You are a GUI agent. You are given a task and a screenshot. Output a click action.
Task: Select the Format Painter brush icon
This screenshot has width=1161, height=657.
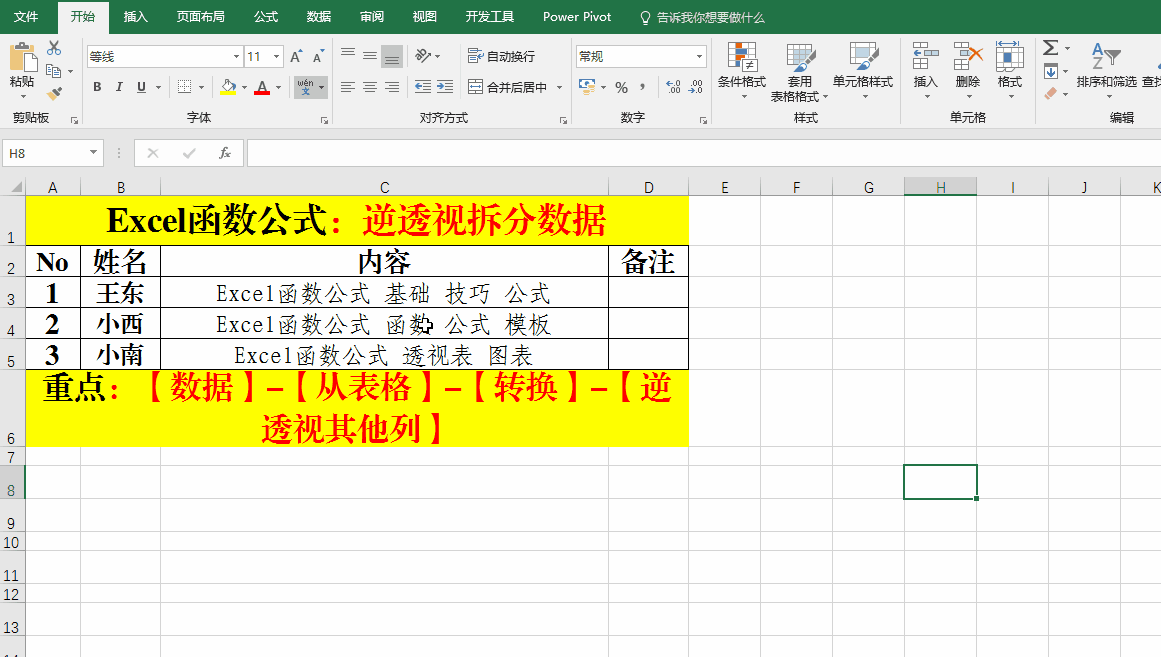(54, 94)
